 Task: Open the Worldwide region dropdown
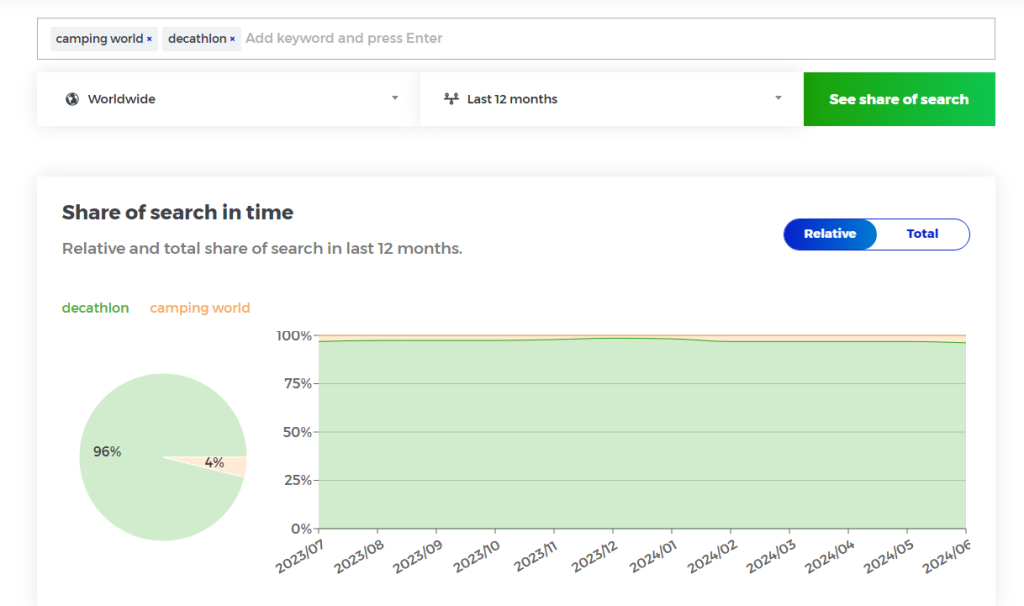tap(228, 99)
